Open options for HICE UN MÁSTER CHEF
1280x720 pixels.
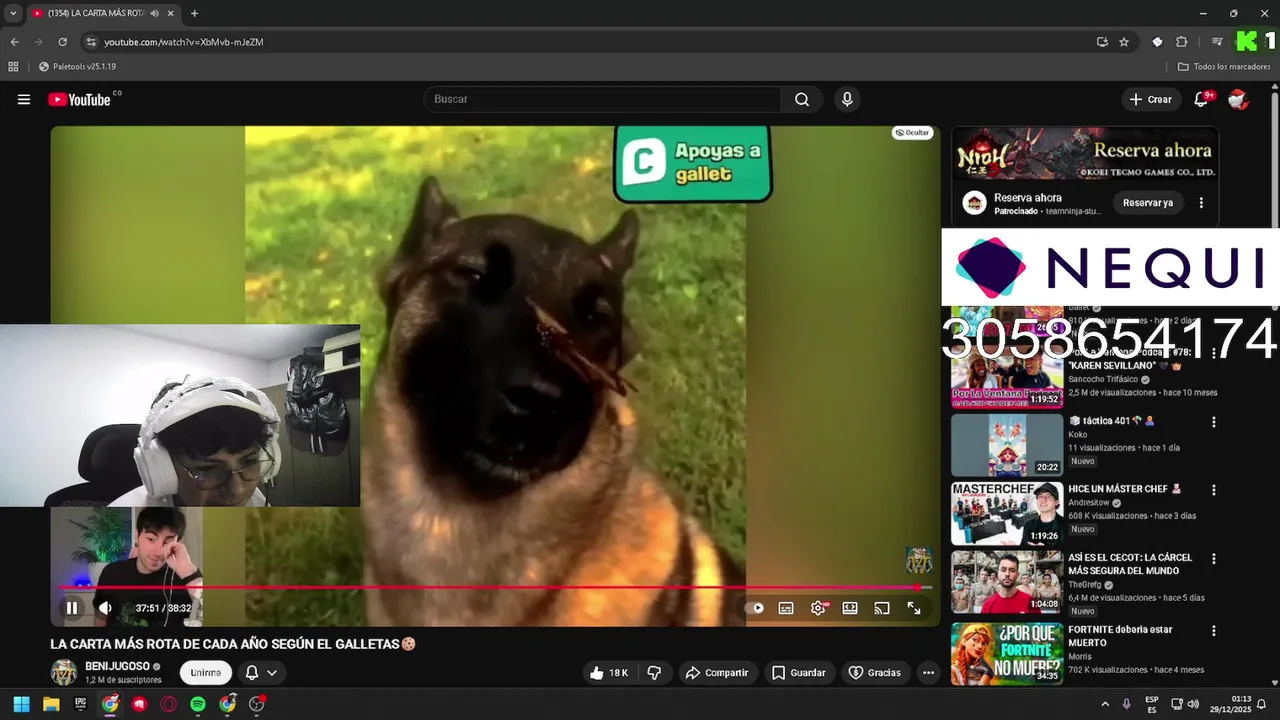pyautogui.click(x=1214, y=490)
